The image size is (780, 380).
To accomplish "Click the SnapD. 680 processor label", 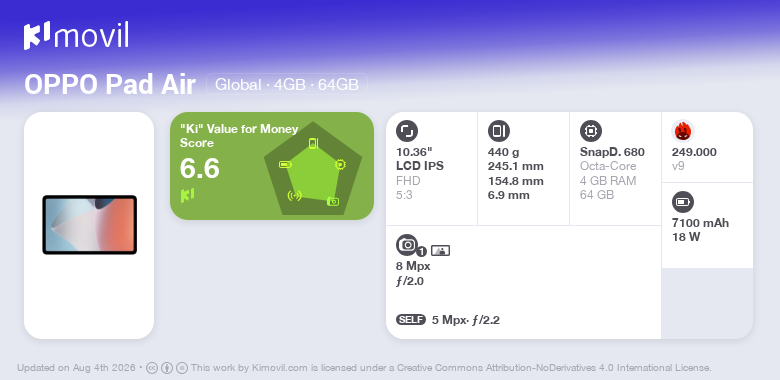I will [612, 152].
